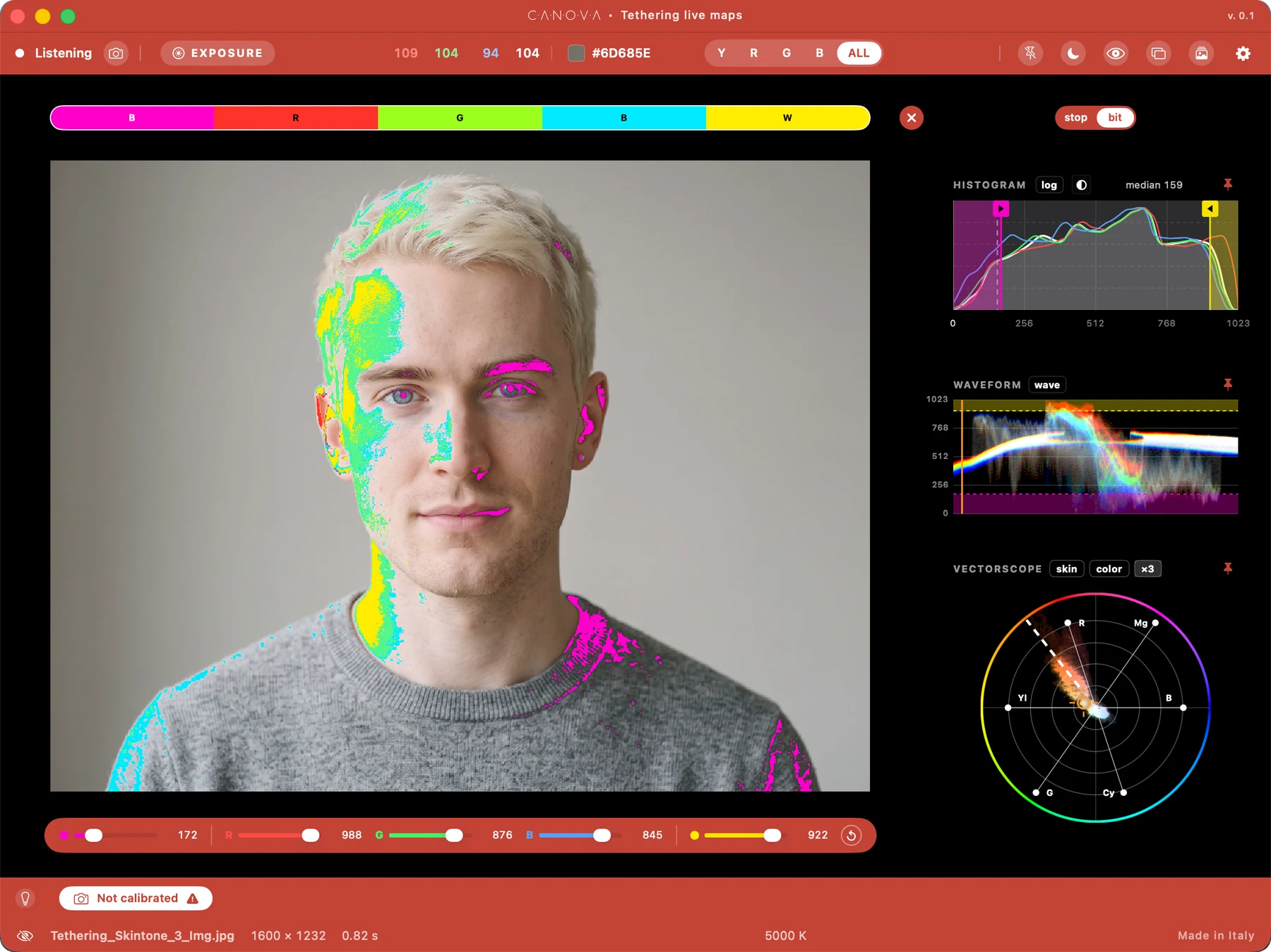Pin the Histogram panel
The height and width of the screenshot is (952, 1271).
[1228, 184]
